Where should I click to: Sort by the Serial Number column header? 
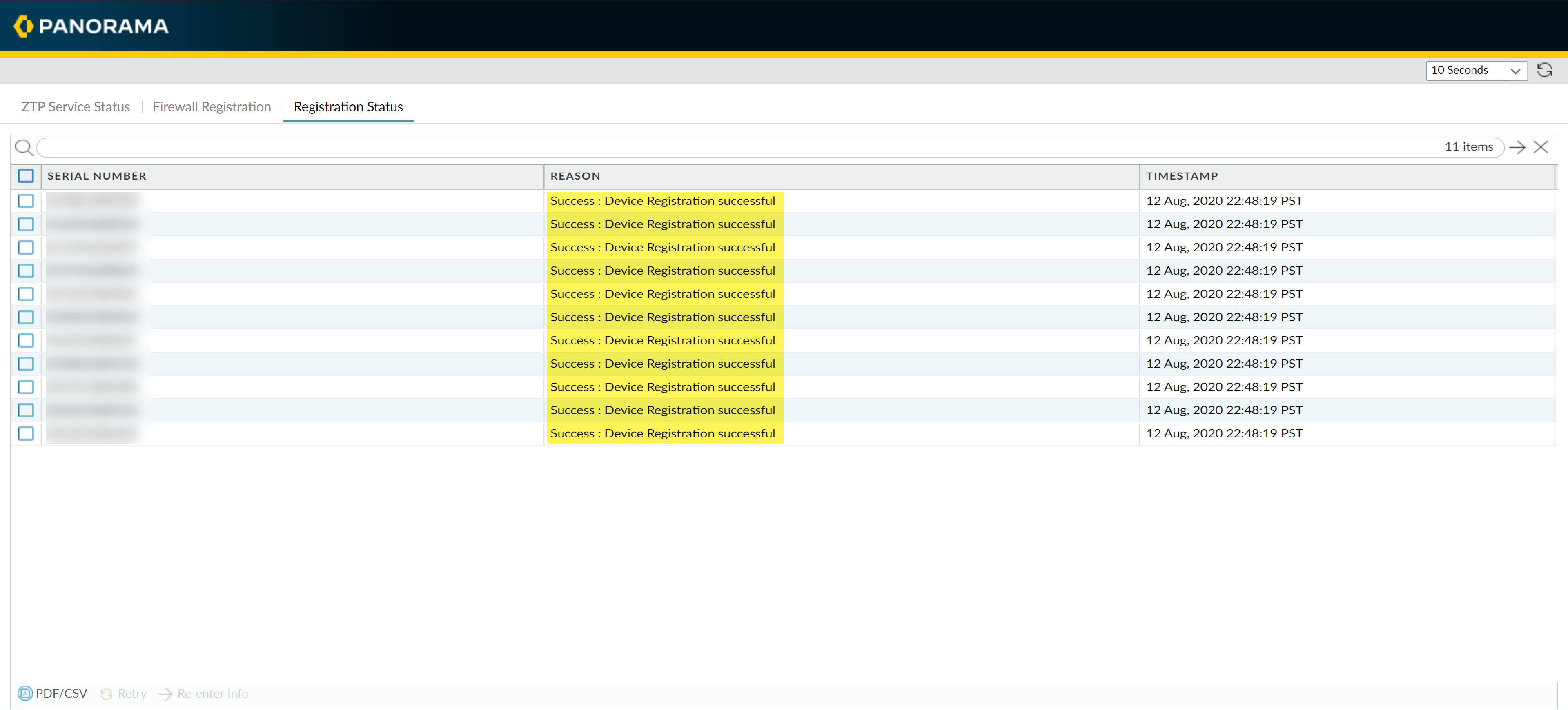pyautogui.click(x=97, y=176)
